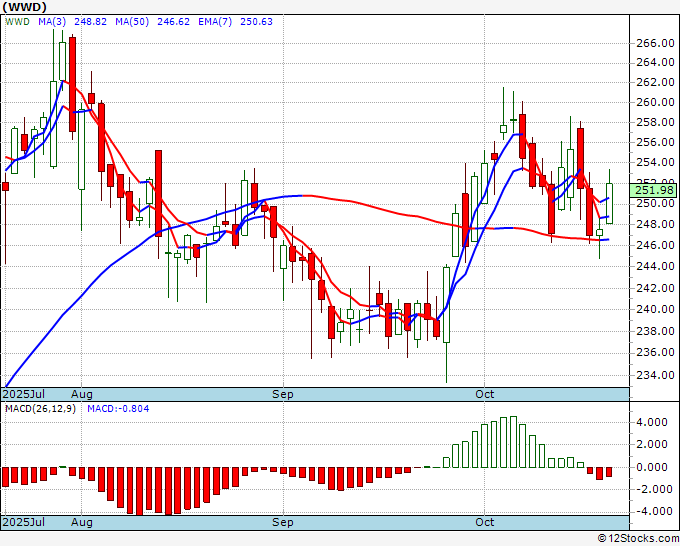This screenshot has width=680, height=546.
Task: Click the WWD legend label
Action: 17,21
